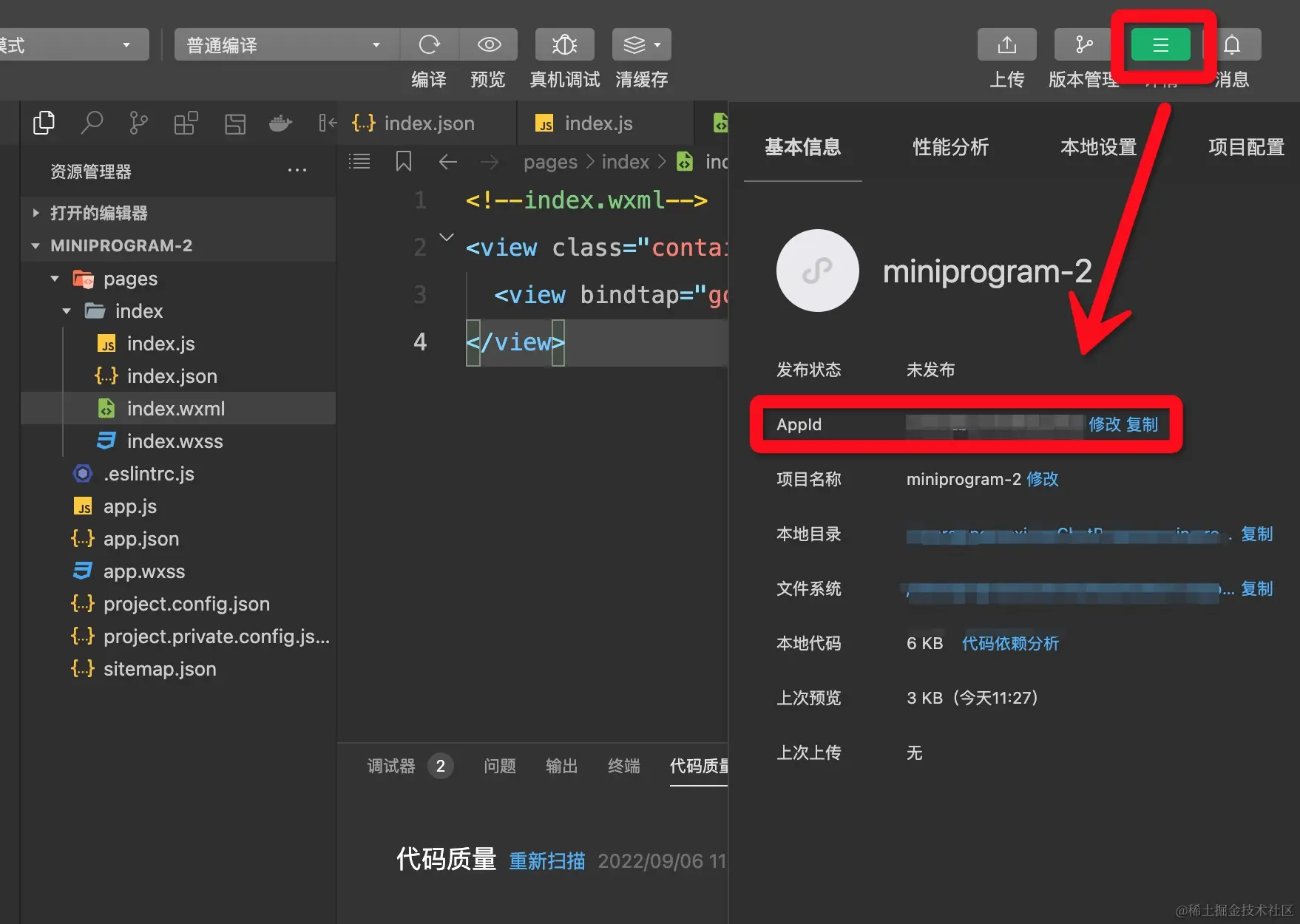Click the pages breadcrumb segment

(x=550, y=162)
